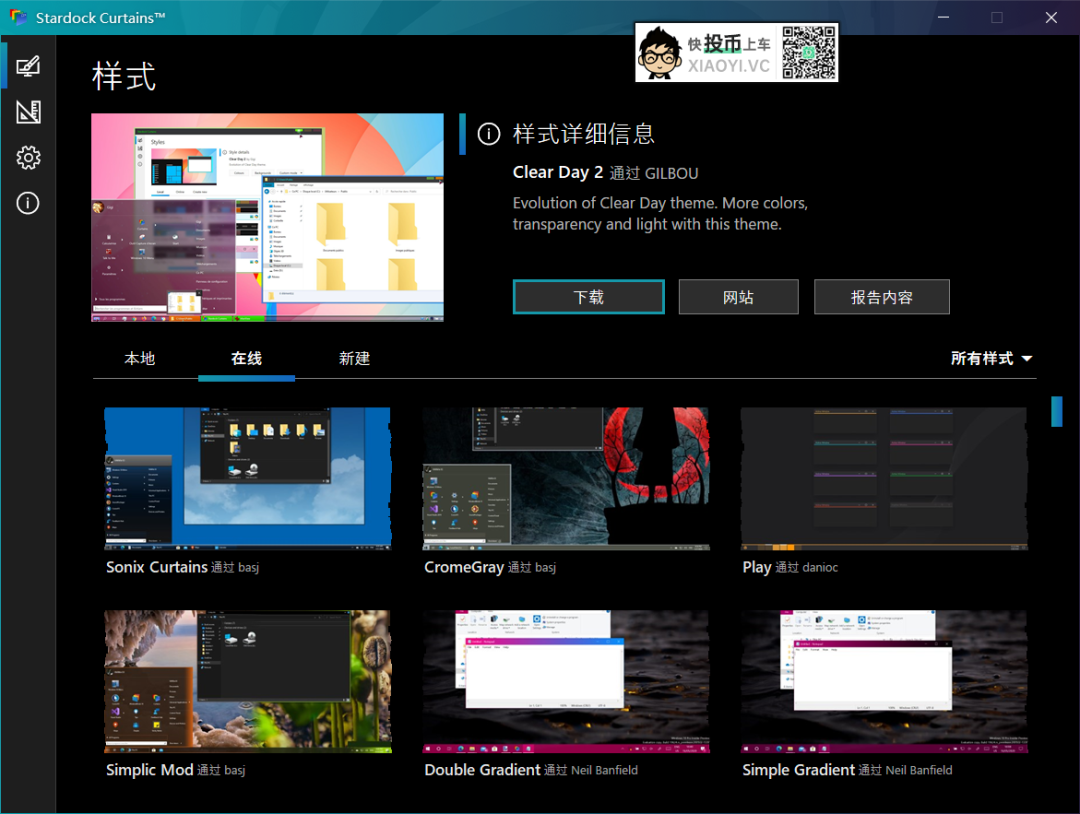Viewport: 1080px width, 814px height.
Task: View the Clear Day 2 preview image
Action: point(267,217)
